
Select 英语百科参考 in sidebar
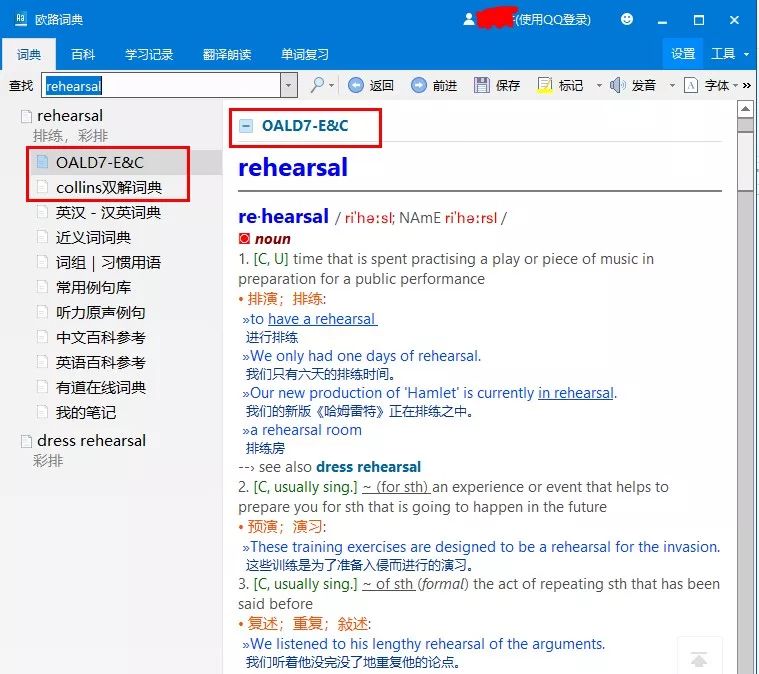point(101,363)
